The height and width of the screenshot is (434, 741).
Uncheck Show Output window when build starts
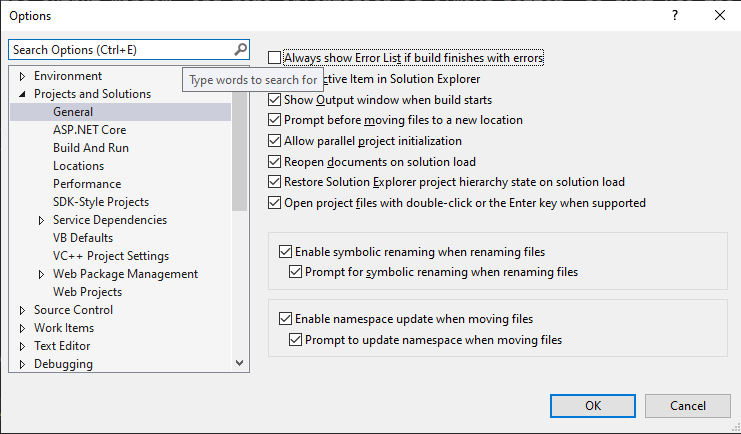[274, 99]
